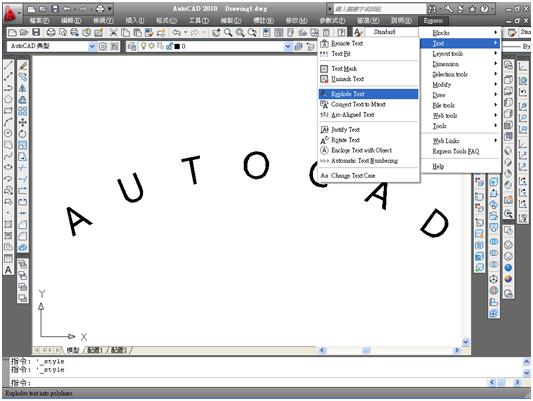Select the Erase tool in Modify toolbar

coord(23,66)
